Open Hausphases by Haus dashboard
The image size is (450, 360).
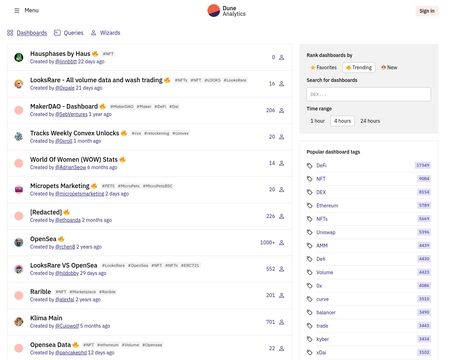(60, 54)
